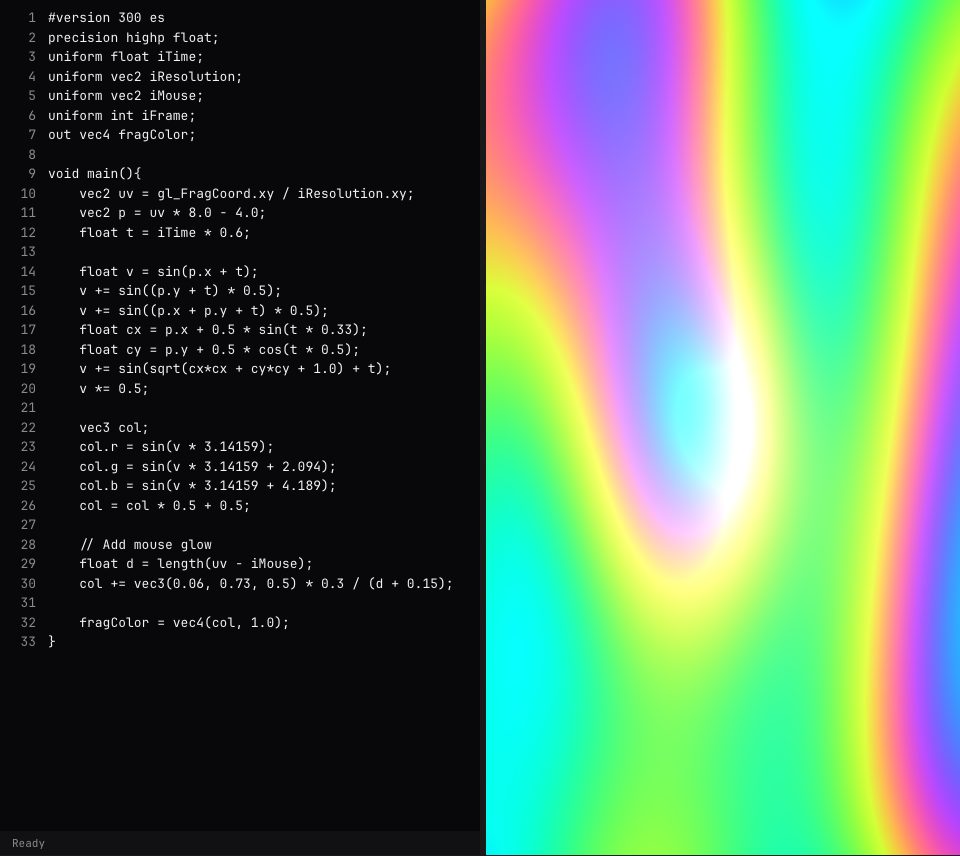Click 'col = col * 0.5 + 0.5;'
The height and width of the screenshot is (856, 960).
point(165,506)
